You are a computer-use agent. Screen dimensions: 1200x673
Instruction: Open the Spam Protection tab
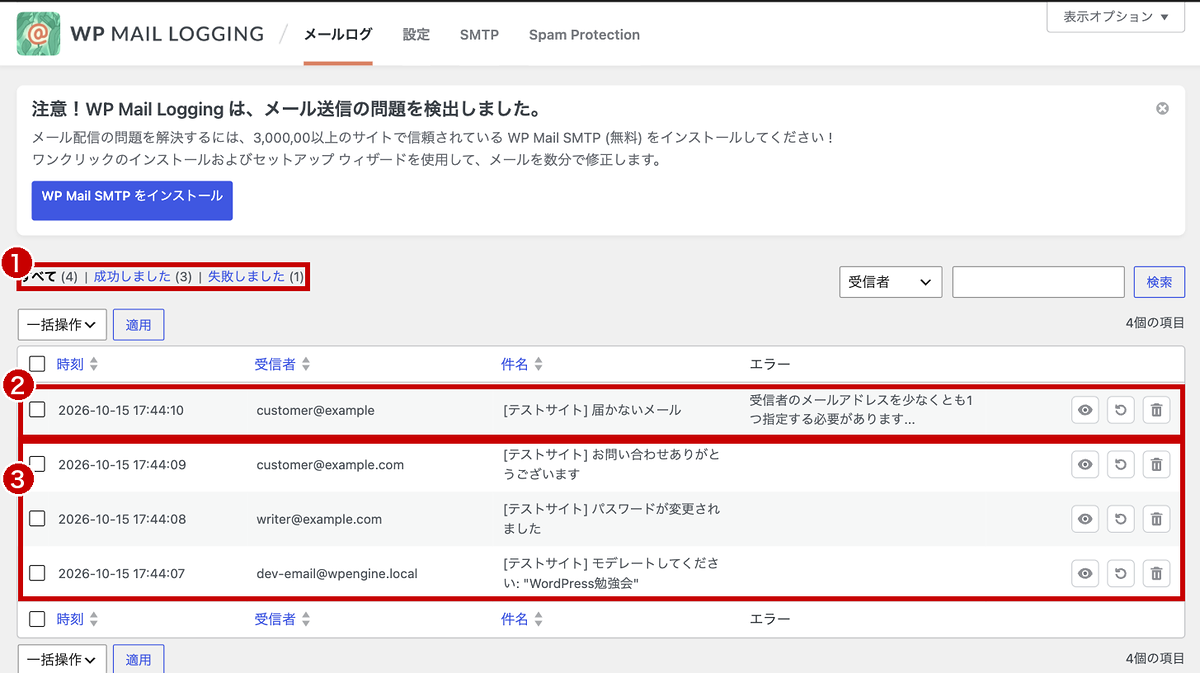pyautogui.click(x=584, y=34)
